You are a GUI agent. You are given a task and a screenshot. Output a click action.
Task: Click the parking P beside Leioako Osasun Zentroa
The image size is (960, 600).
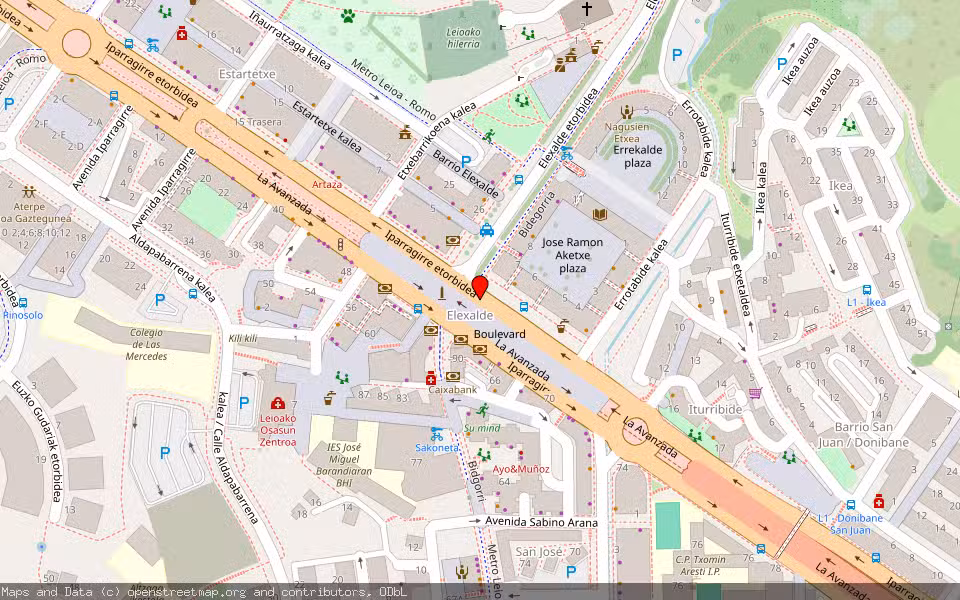[x=244, y=402]
